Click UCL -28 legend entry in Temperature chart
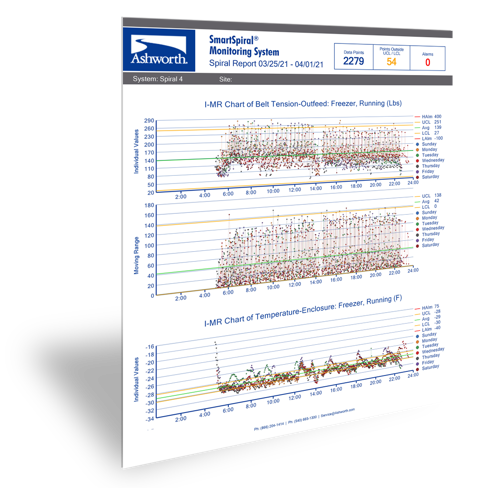 coord(428,313)
